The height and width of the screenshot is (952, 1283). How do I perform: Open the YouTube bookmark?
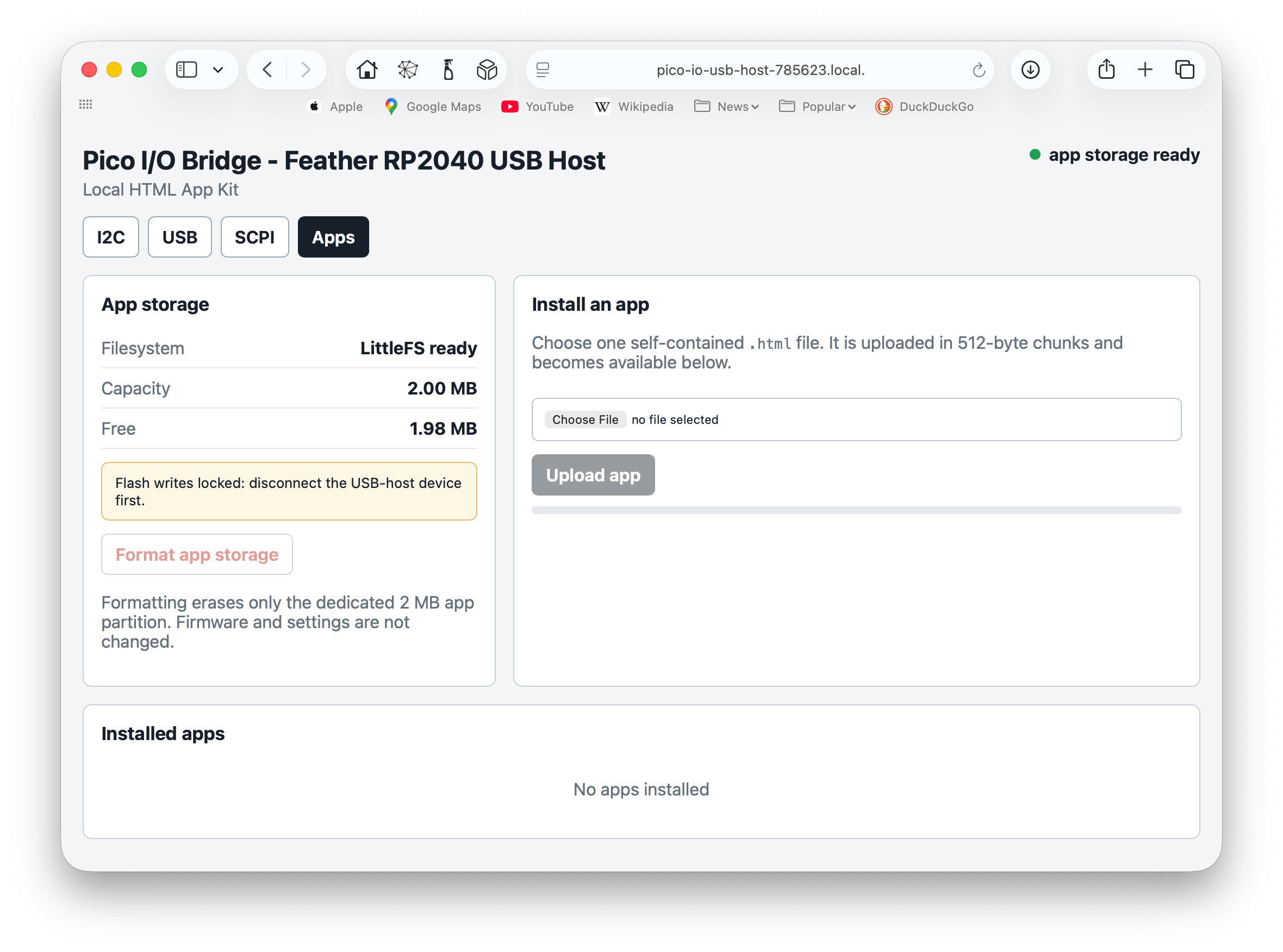(538, 107)
